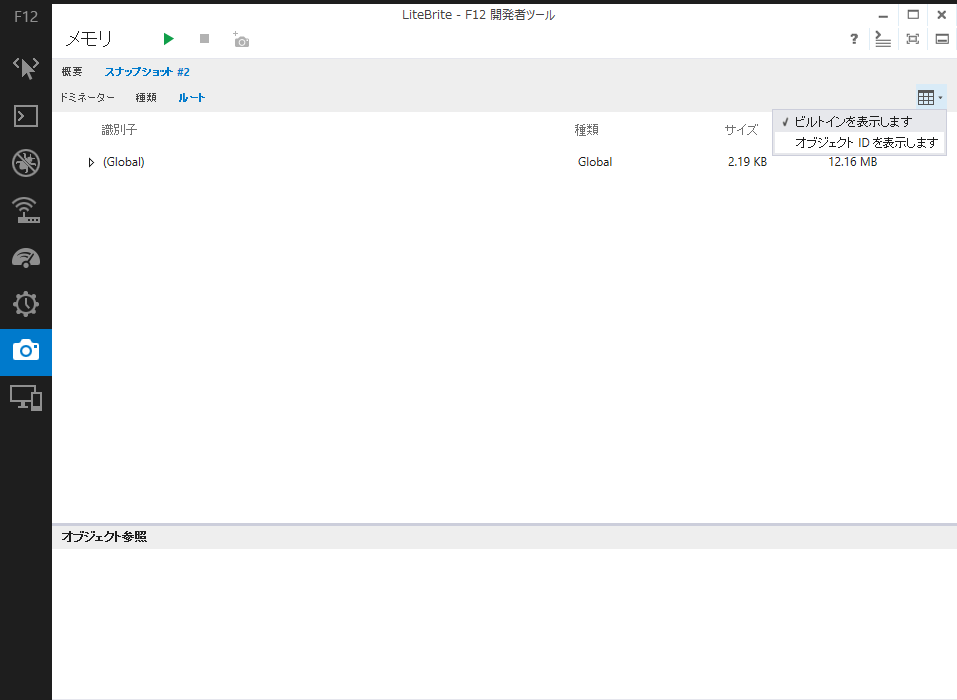The image size is (957, 700).
Task: Open the Profiler tool
Action: pyautogui.click(x=25, y=304)
